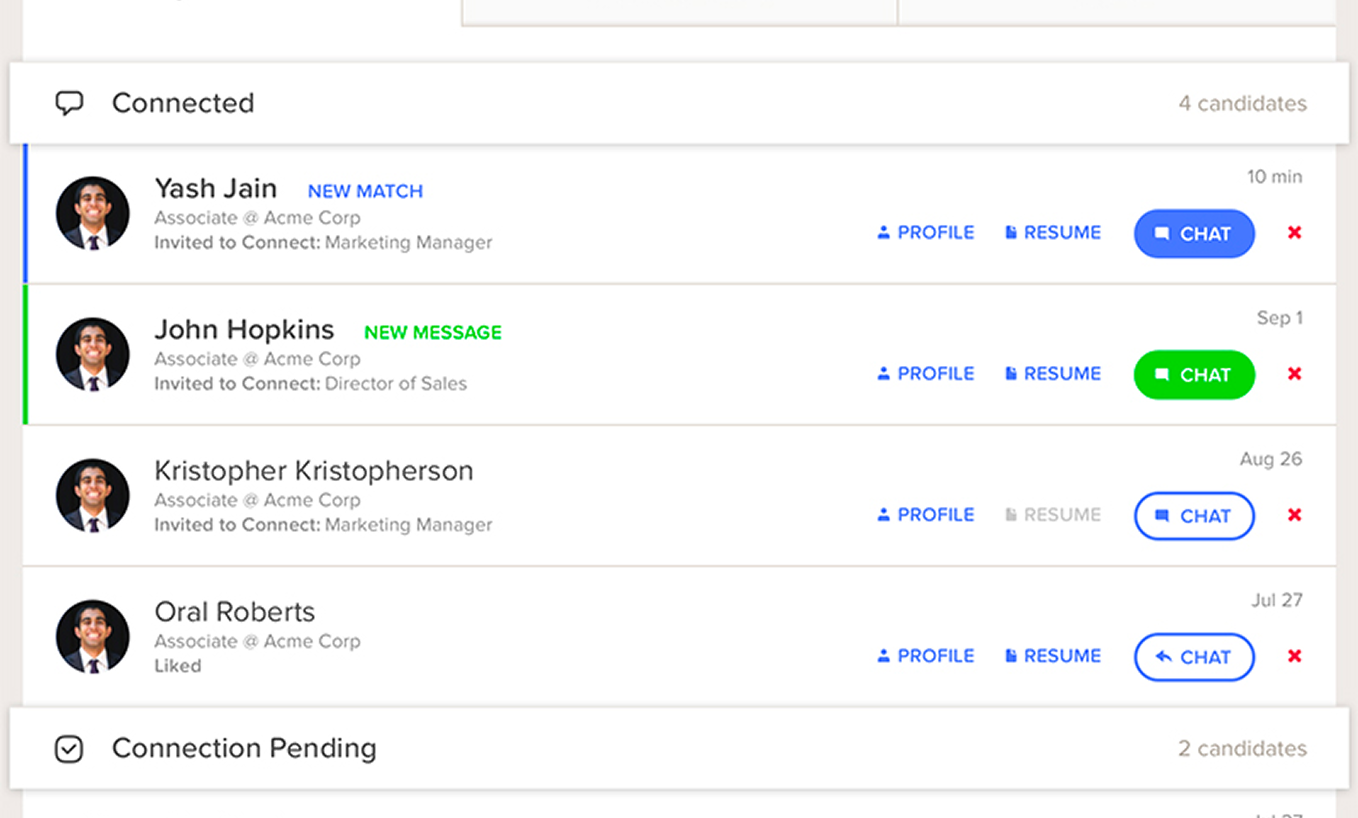Open Yash Jain's profile

coord(925,232)
